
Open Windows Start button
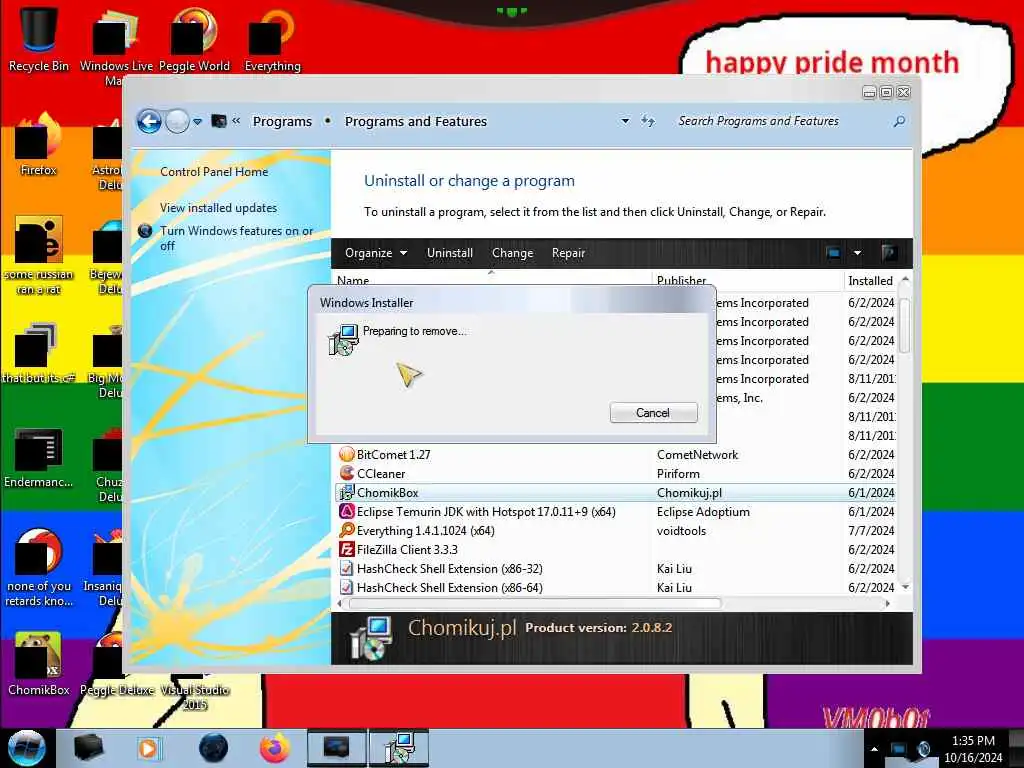[27, 748]
